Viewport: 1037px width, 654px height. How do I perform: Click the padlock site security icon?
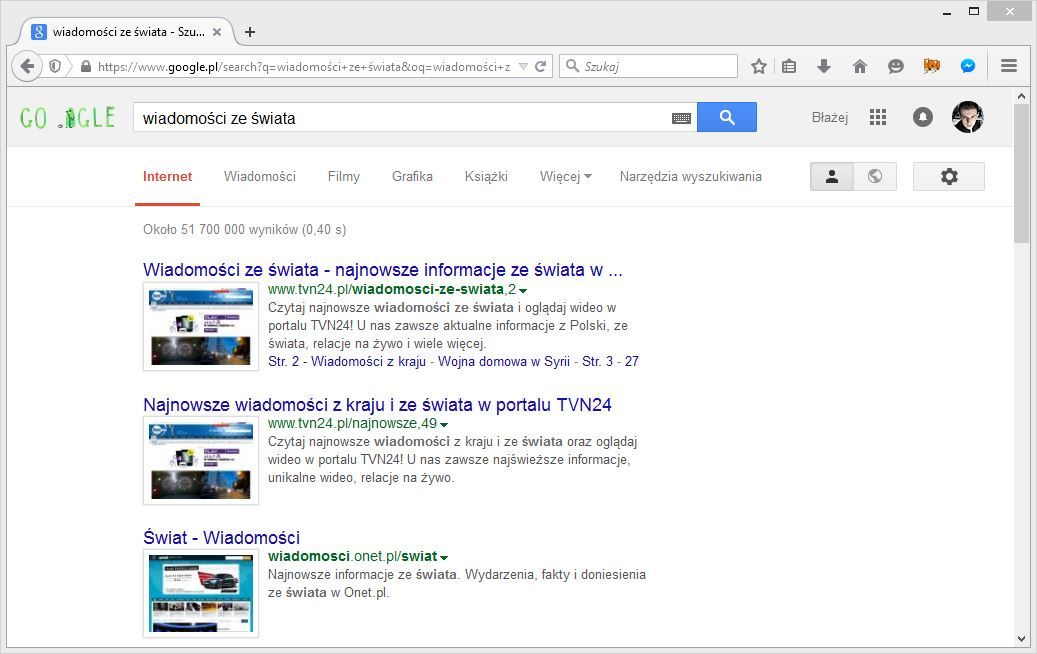(85, 66)
